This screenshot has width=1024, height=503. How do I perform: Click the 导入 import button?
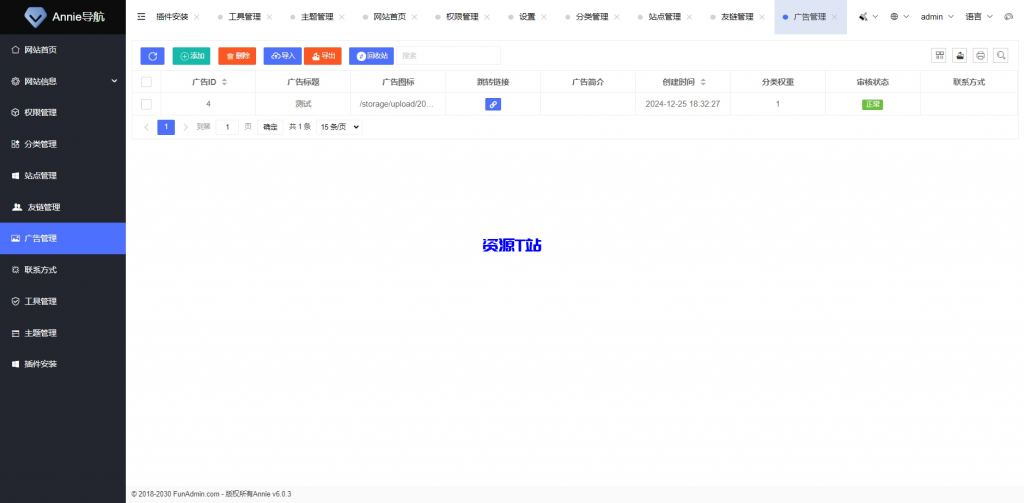[x=283, y=56]
